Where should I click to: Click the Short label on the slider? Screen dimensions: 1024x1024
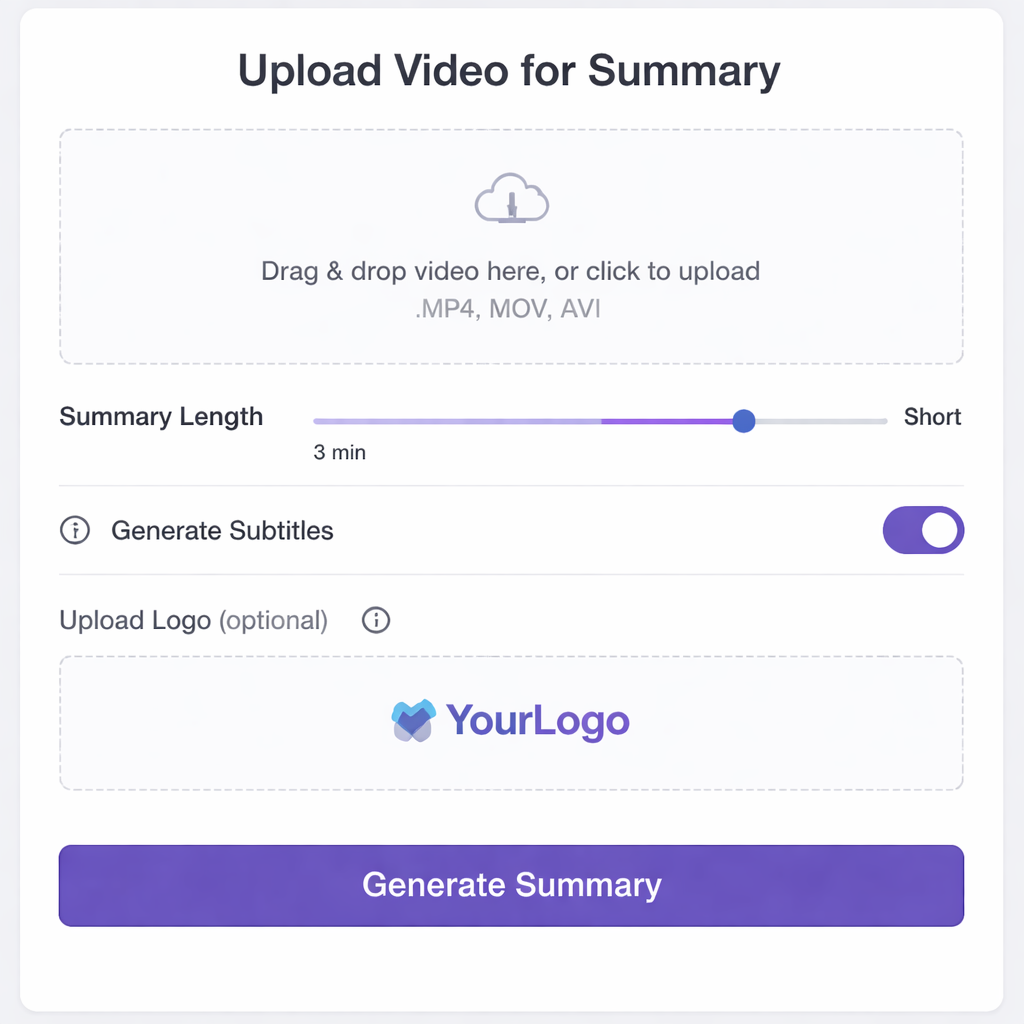click(x=932, y=417)
